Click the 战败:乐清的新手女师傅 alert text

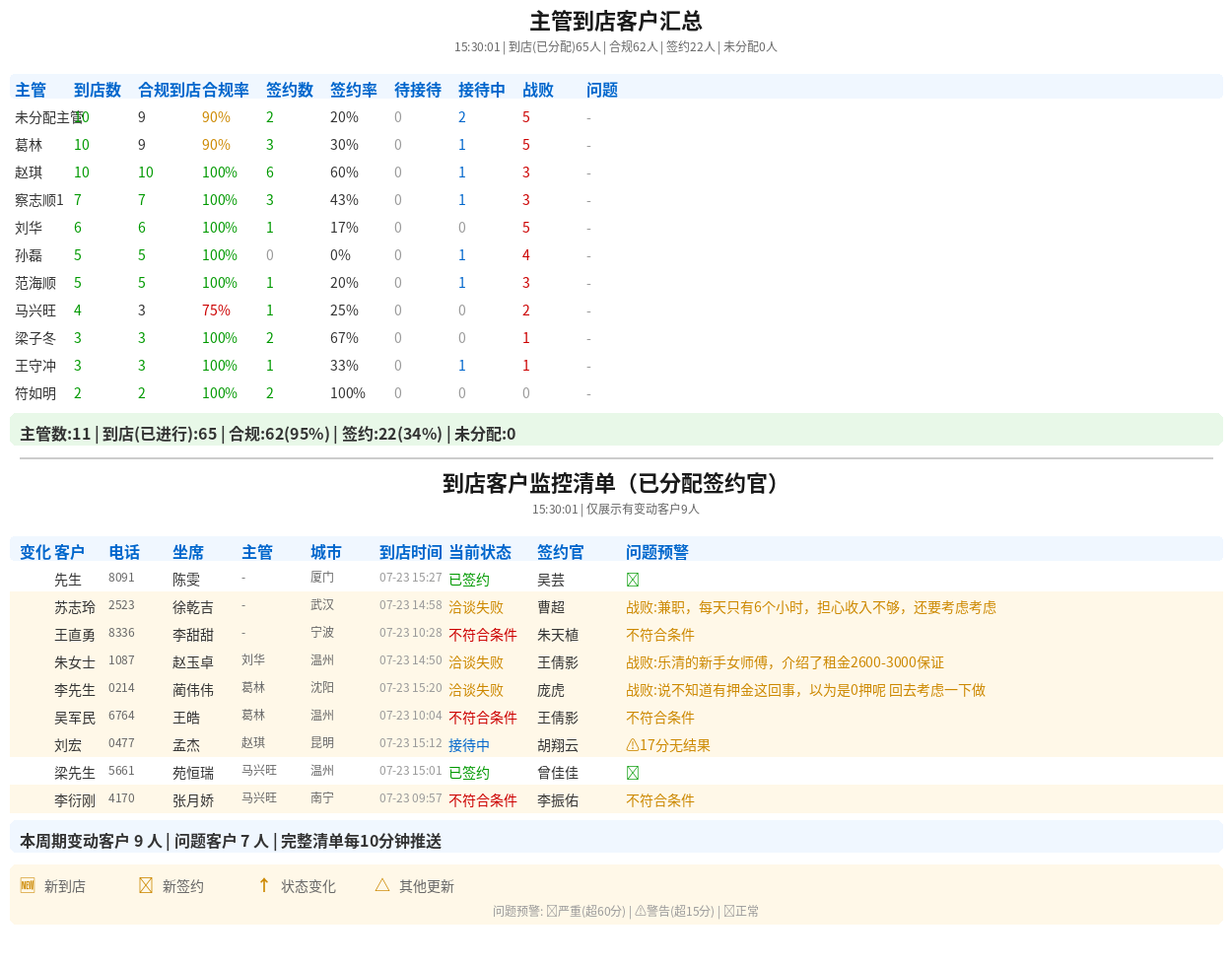coord(785,662)
